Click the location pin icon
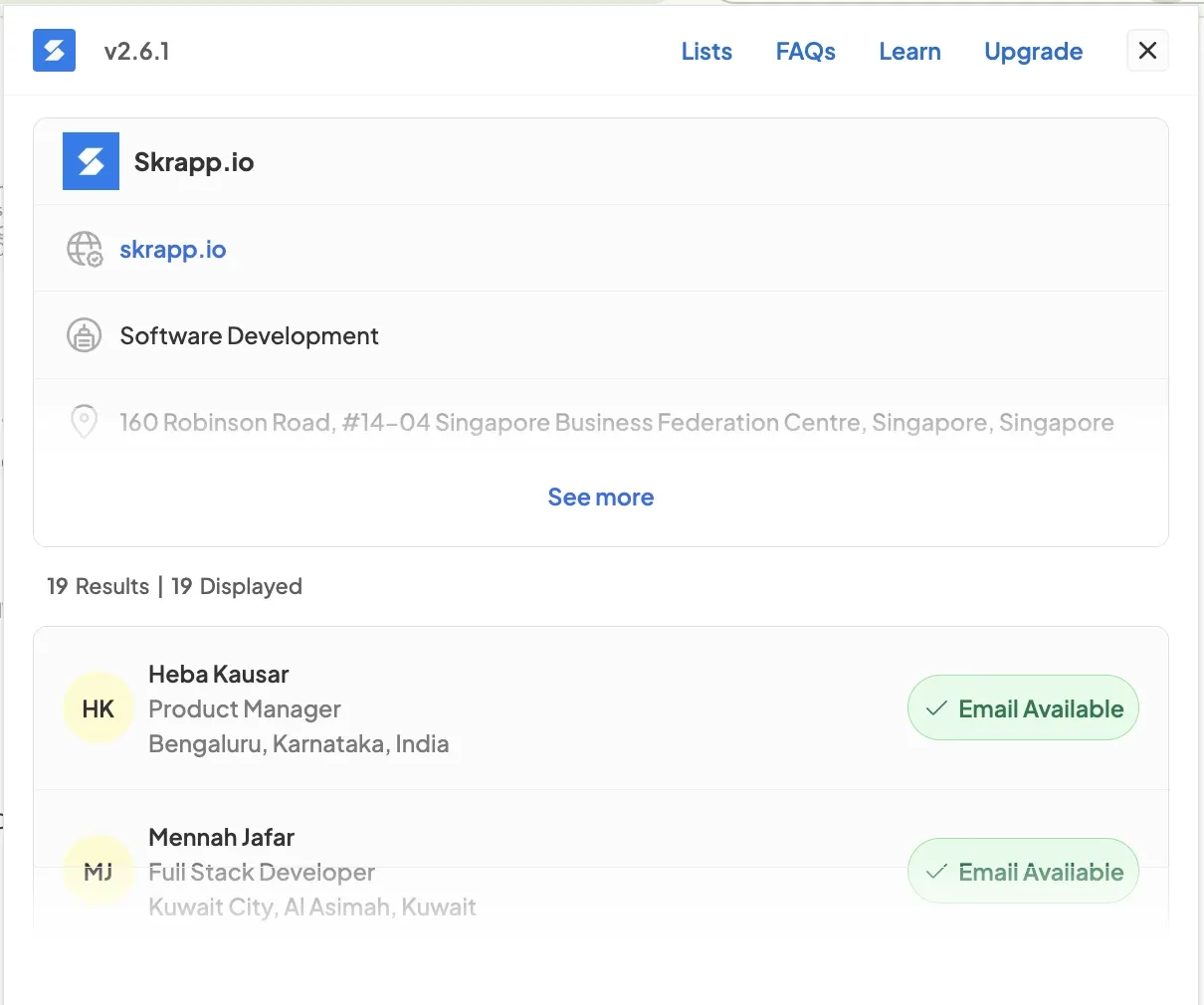1204x1005 pixels. pos(85,422)
